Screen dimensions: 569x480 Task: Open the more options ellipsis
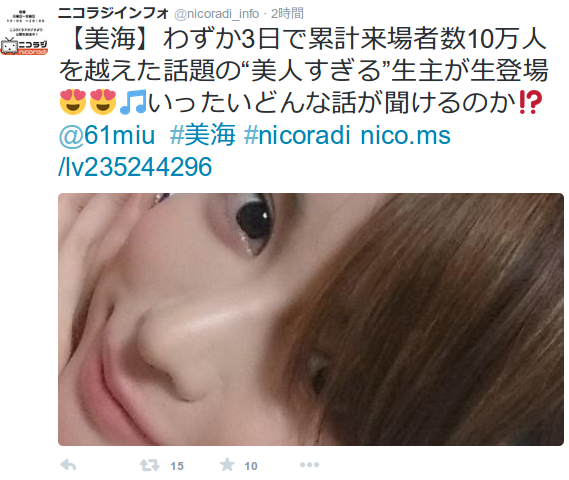click(310, 465)
